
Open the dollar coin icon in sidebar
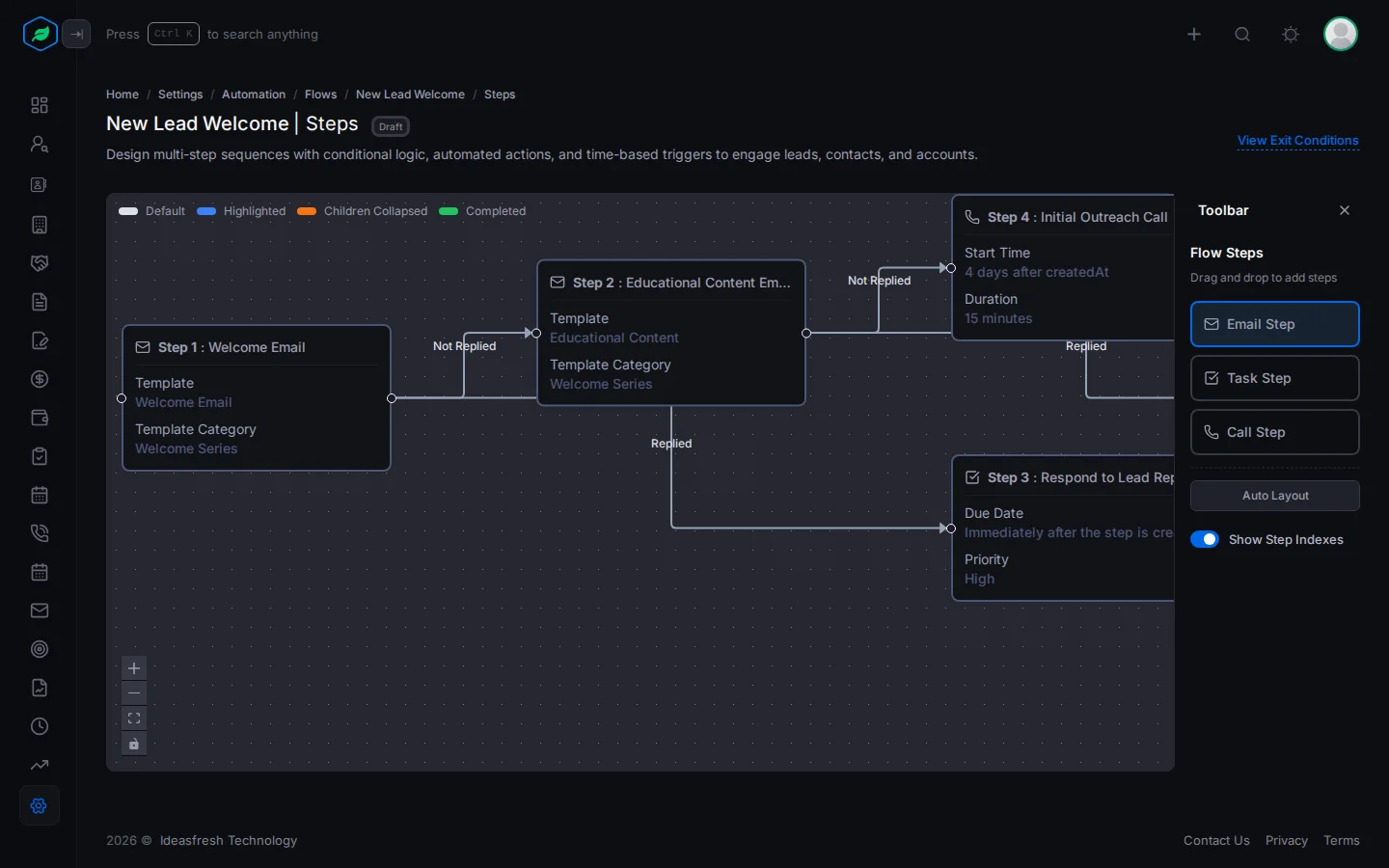[x=40, y=379]
